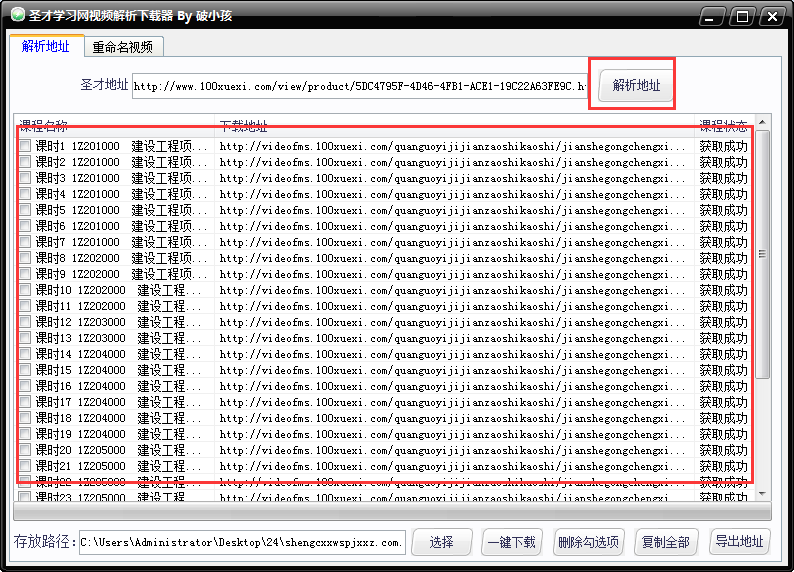This screenshot has width=794, height=572.
Task: Toggle the 课时15 checkbox
Action: pos(25,370)
